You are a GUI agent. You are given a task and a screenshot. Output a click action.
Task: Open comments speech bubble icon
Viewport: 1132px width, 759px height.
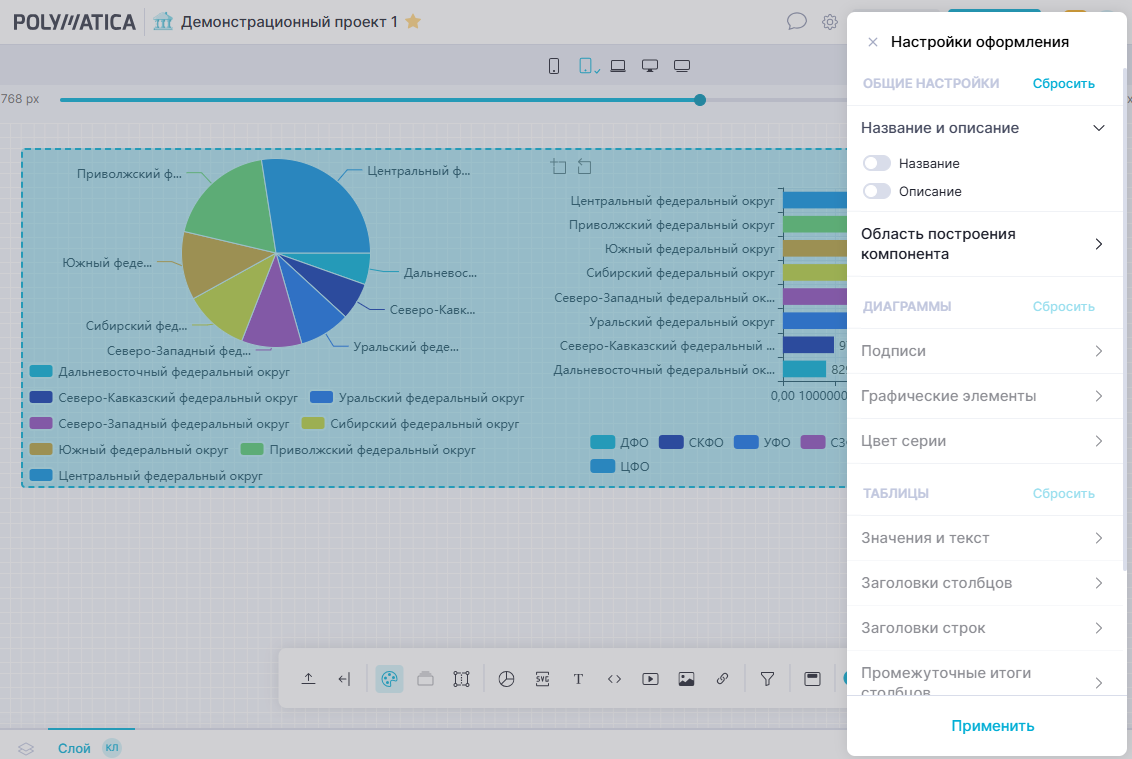(x=797, y=21)
